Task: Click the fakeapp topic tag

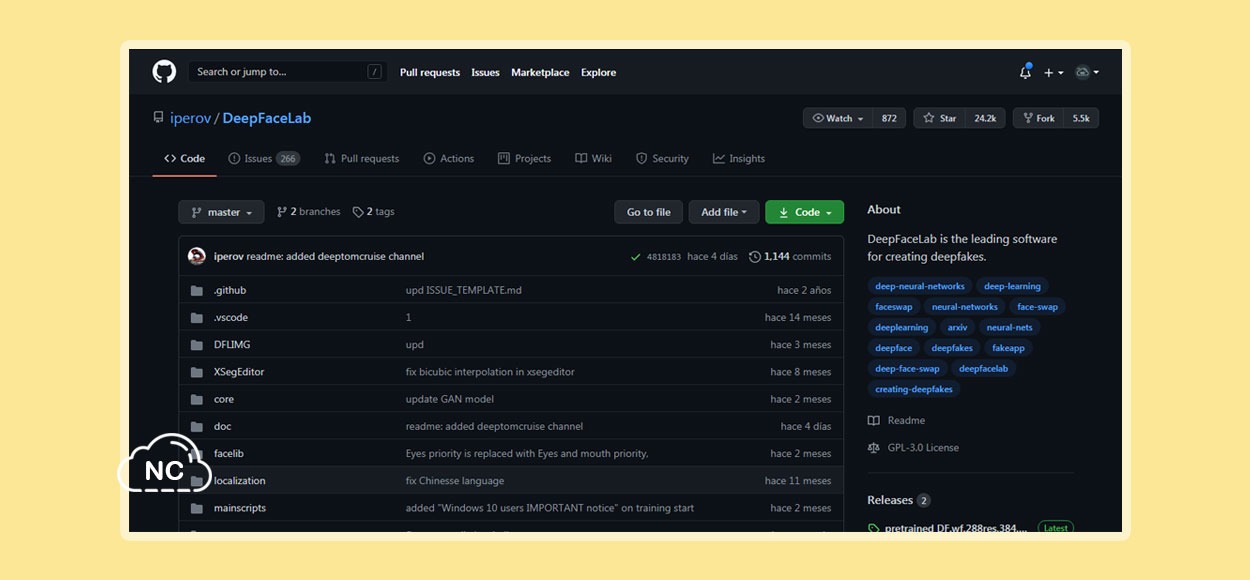Action: (x=1009, y=348)
